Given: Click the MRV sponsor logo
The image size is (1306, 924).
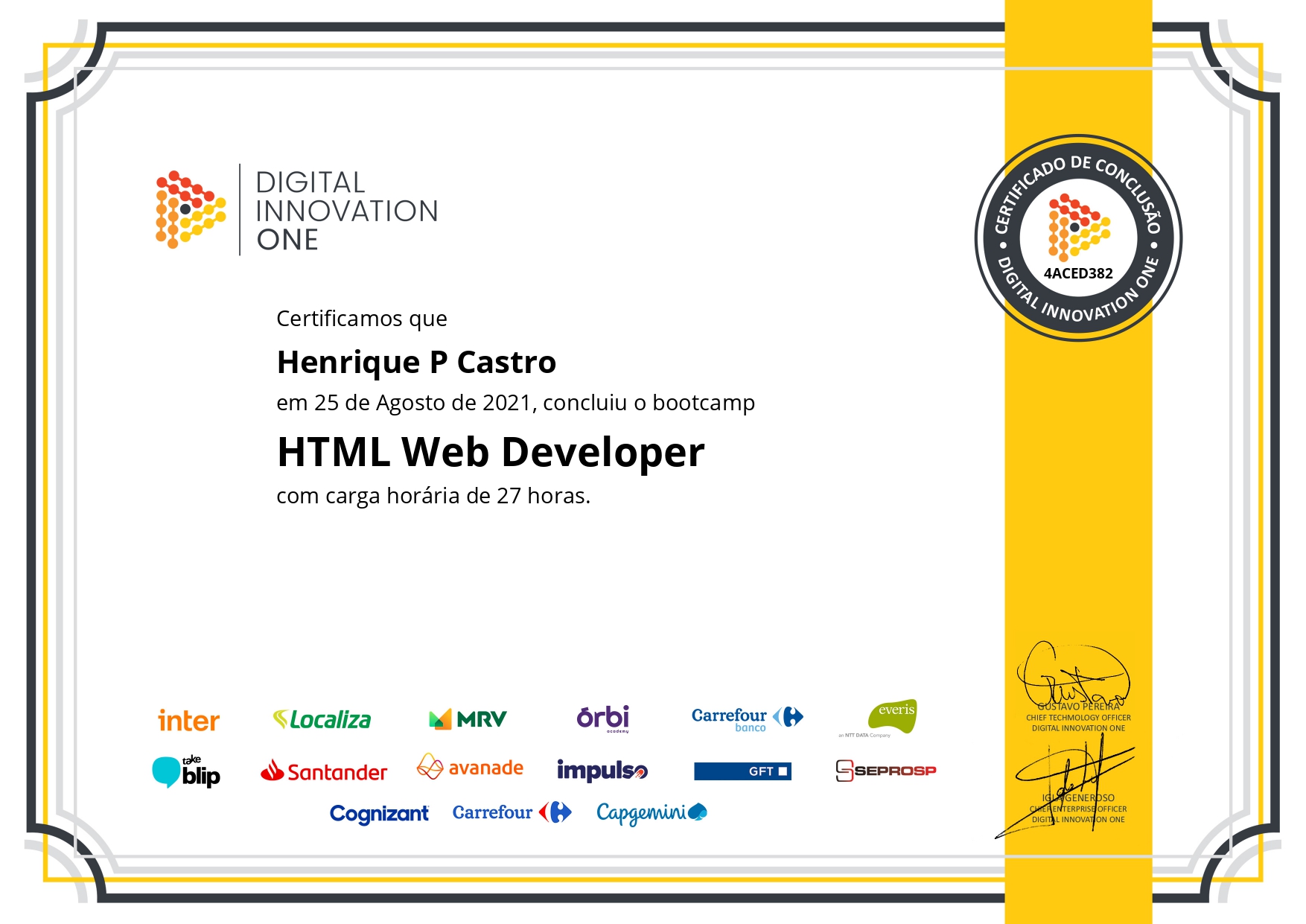Looking at the screenshot, I should coord(468,719).
